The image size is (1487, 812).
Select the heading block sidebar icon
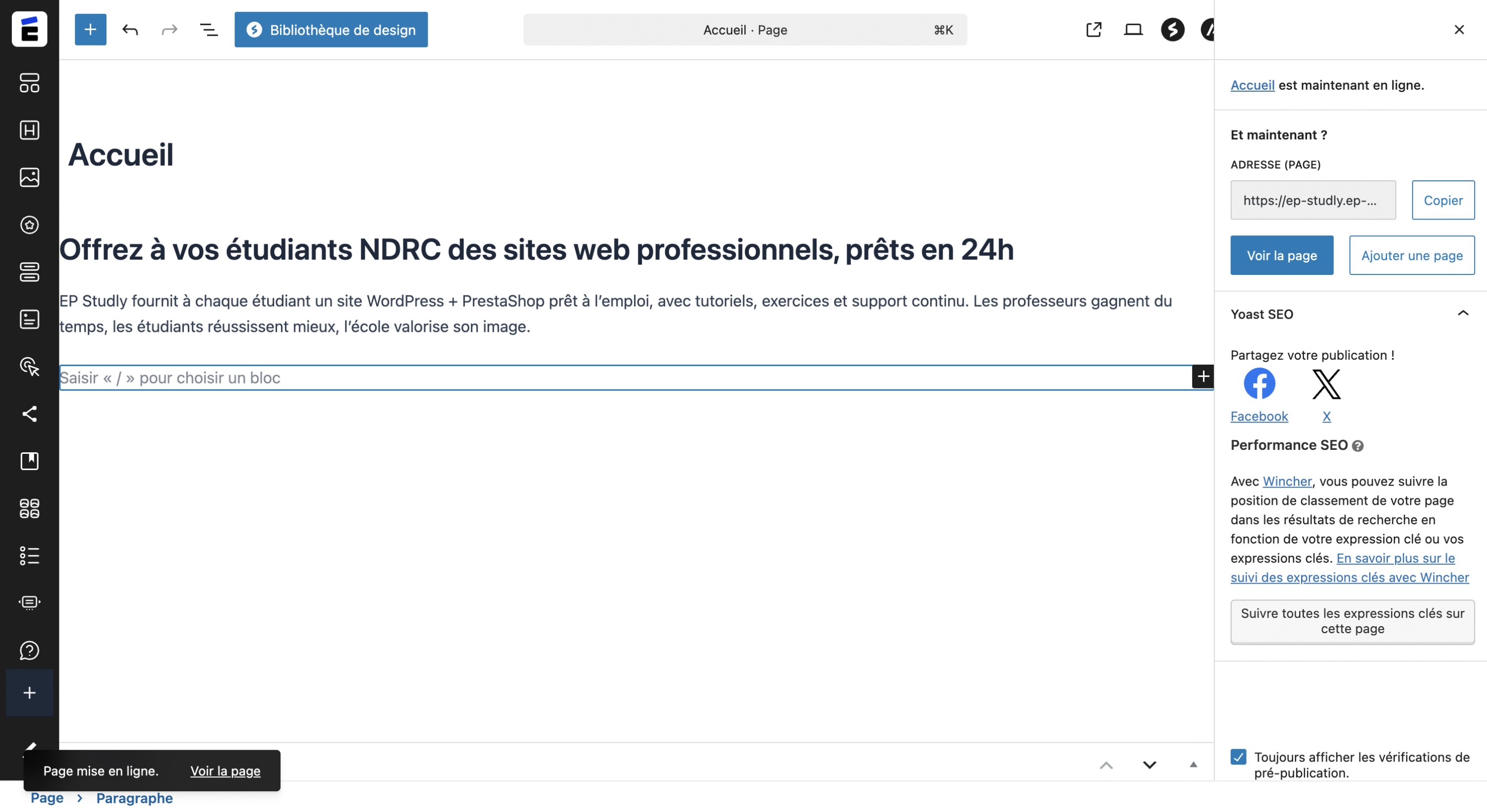coord(29,130)
